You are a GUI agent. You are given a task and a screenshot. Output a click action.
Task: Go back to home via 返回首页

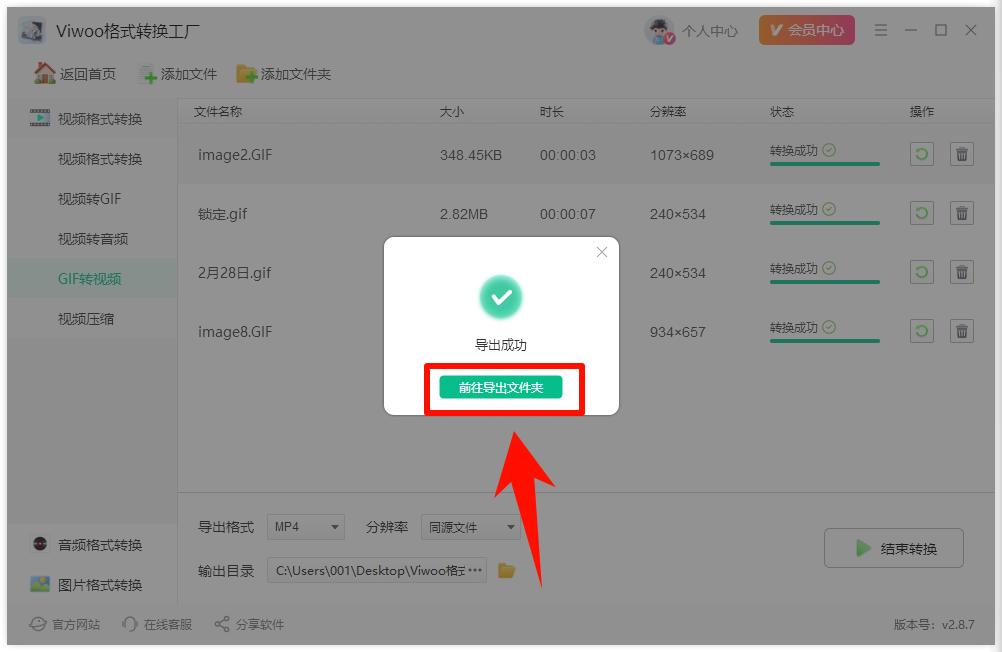(x=75, y=74)
